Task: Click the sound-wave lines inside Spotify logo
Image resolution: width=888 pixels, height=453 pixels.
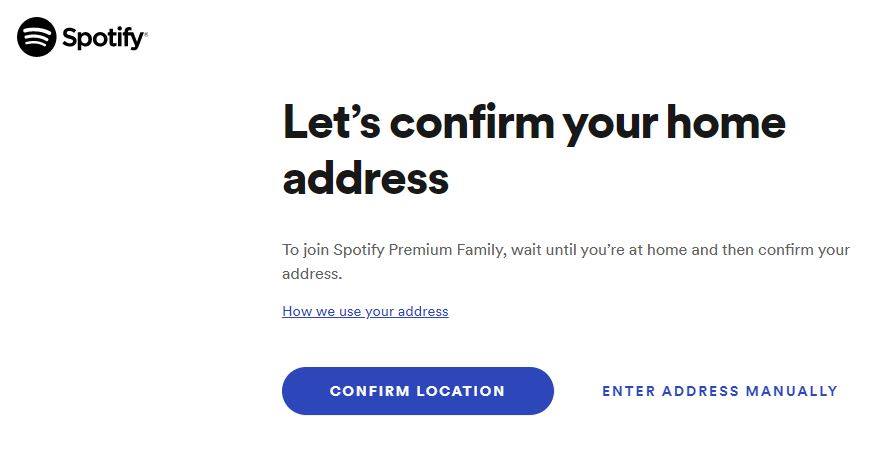Action: (x=37, y=37)
